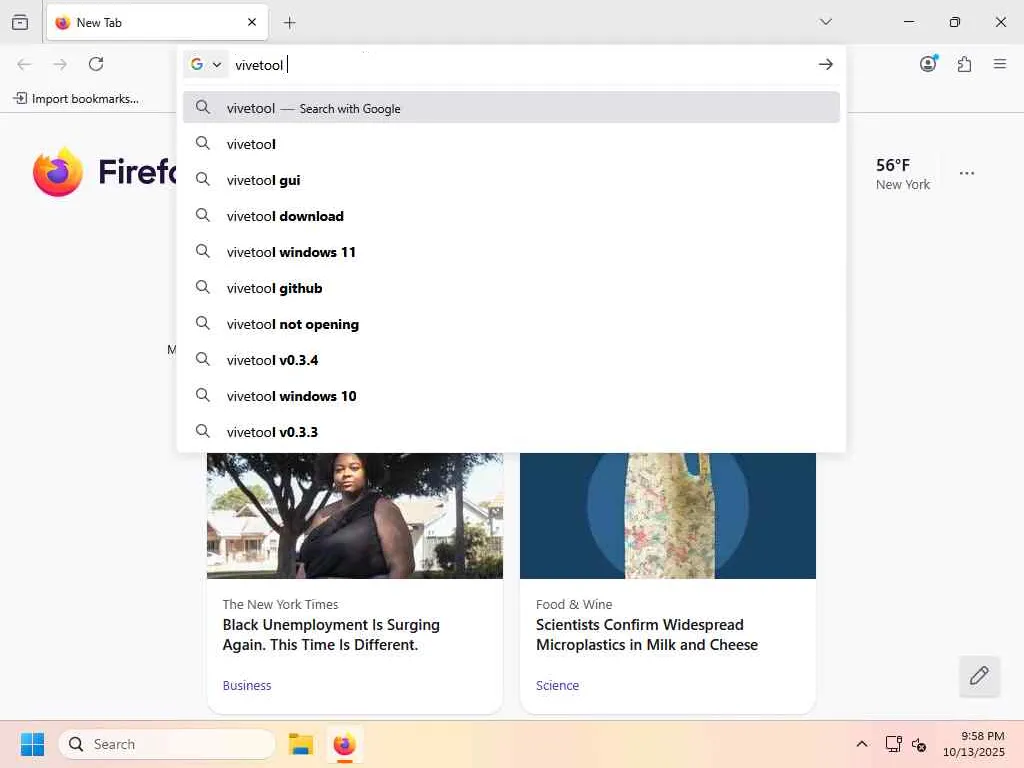This screenshot has height=768, width=1024.
Task: Click the 'Food & Wine' source label
Action: pyautogui.click(x=574, y=604)
